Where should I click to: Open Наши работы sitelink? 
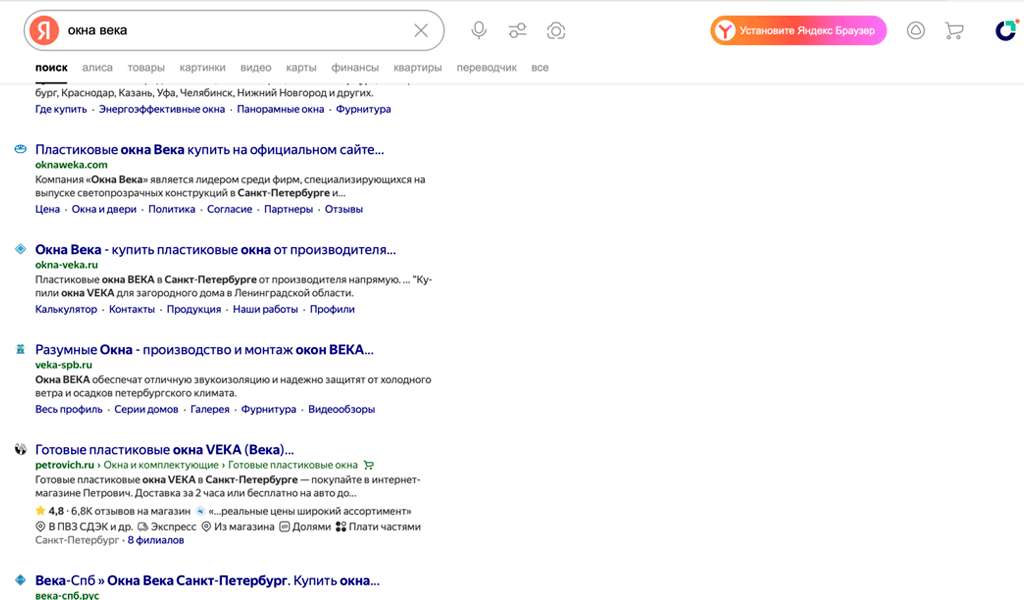(x=265, y=309)
